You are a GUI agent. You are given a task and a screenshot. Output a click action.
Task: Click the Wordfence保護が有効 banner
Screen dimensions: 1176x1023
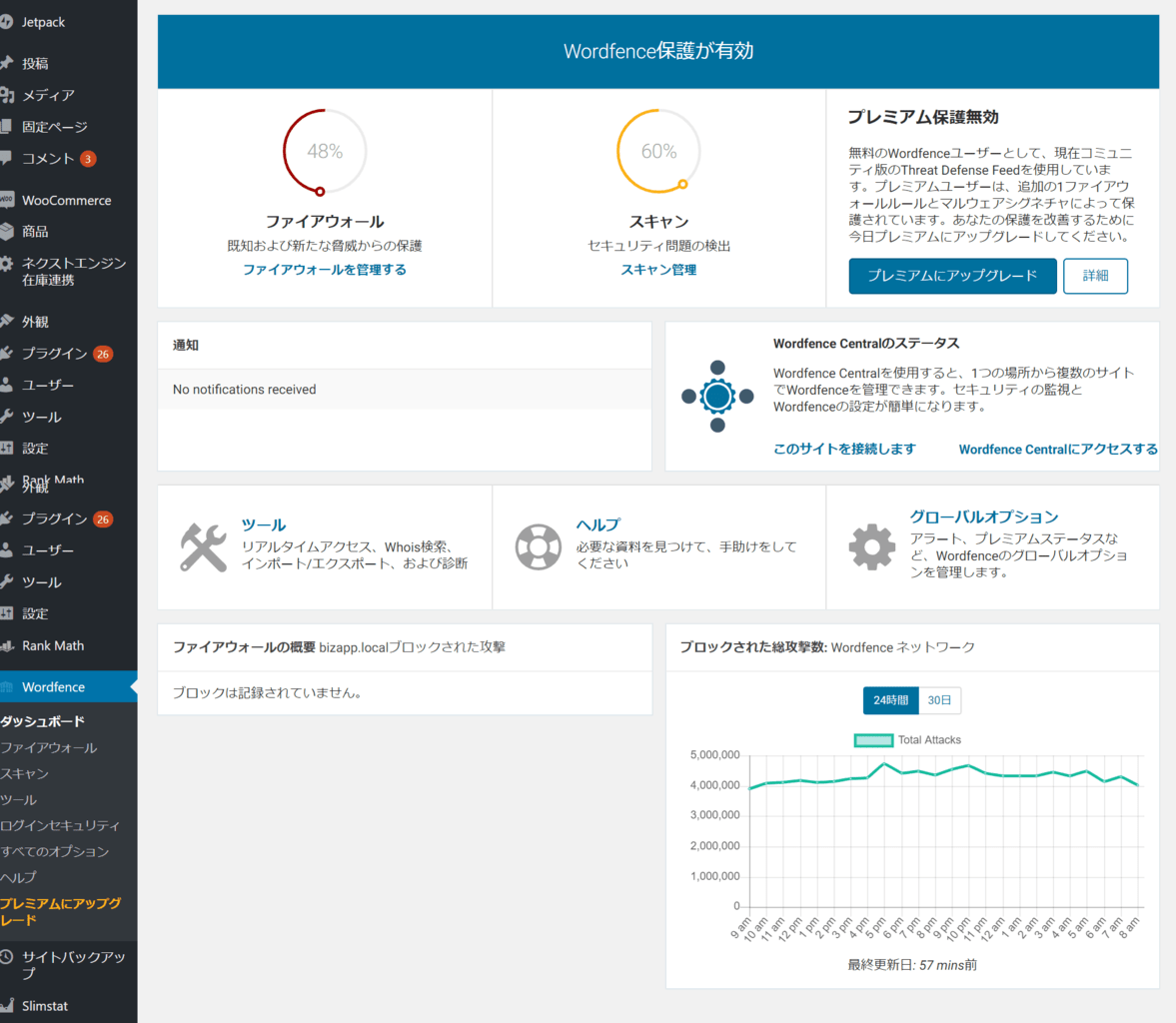(x=658, y=51)
